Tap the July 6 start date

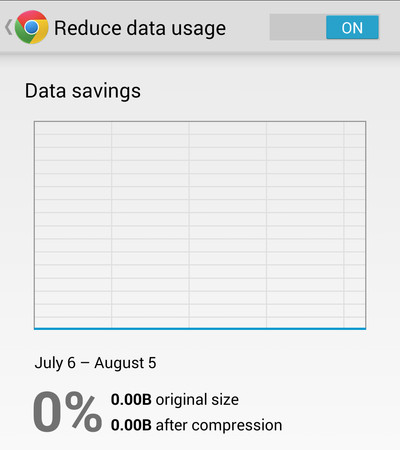coord(55,363)
